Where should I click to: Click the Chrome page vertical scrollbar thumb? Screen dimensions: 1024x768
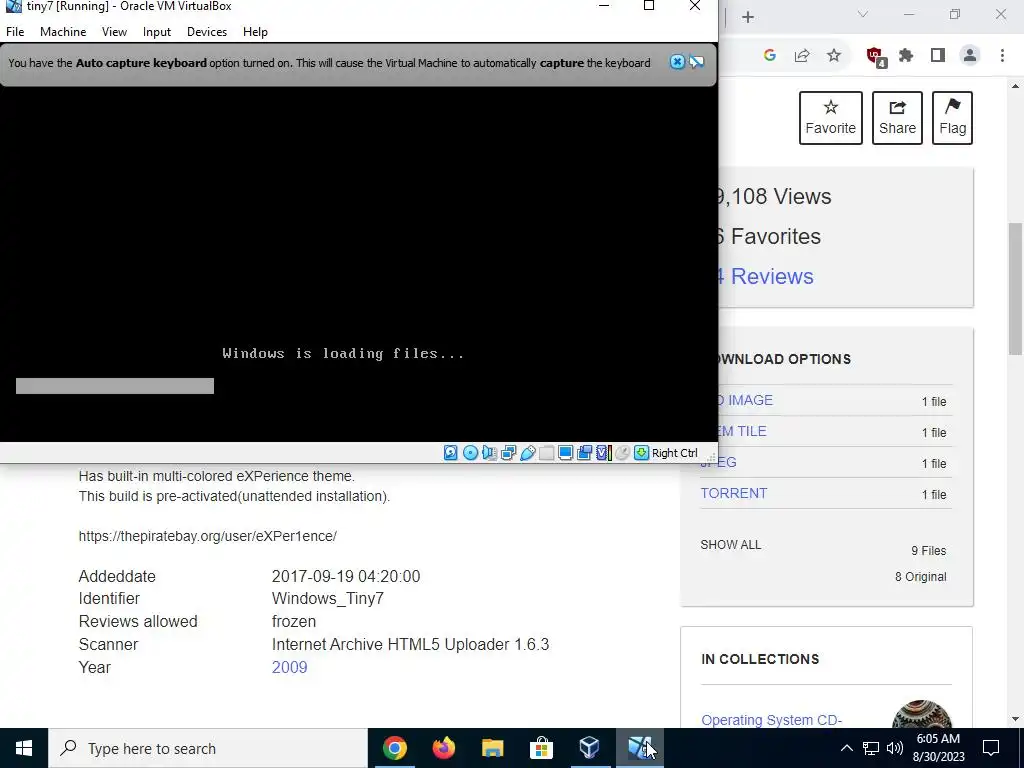[x=1015, y=289]
